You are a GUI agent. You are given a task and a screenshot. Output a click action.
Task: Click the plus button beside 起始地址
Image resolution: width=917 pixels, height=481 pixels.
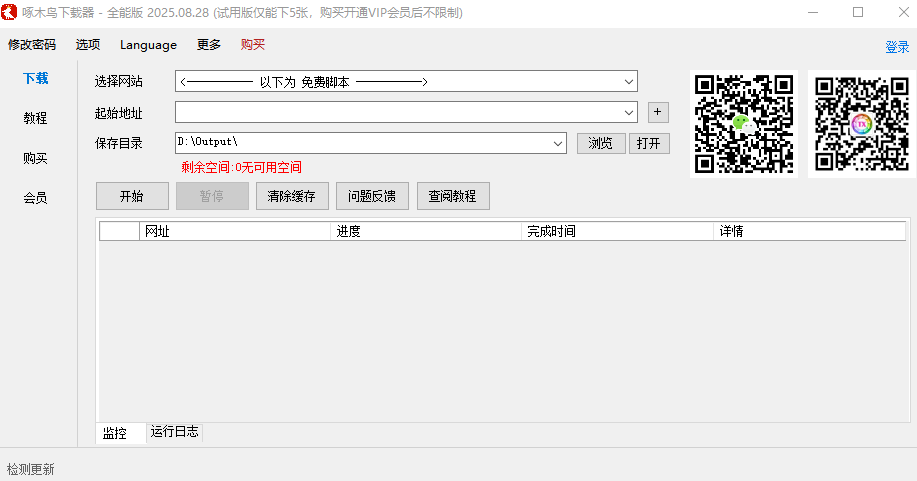point(658,112)
